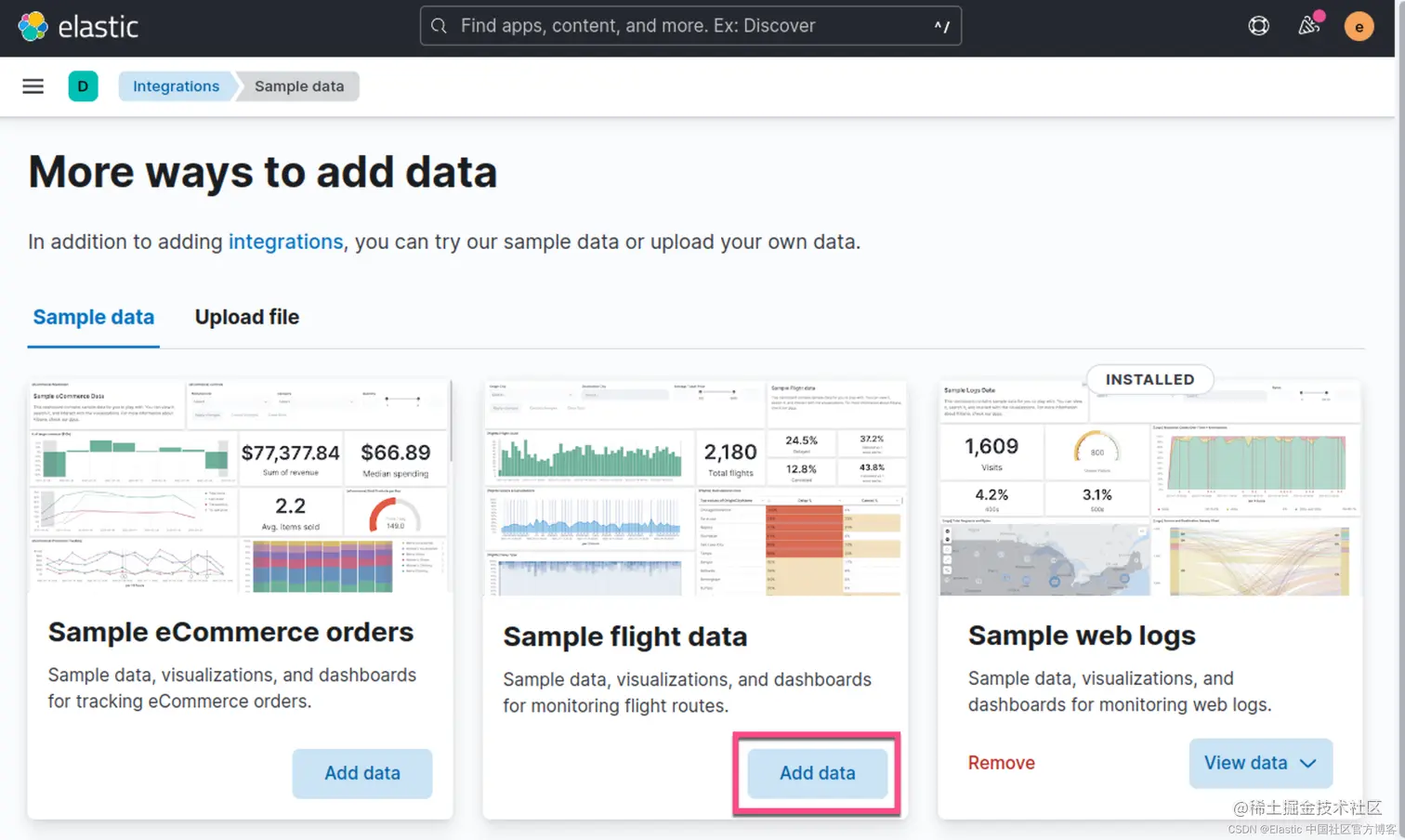Expand the View data dropdown
This screenshot has width=1405, height=840.
pos(1260,763)
